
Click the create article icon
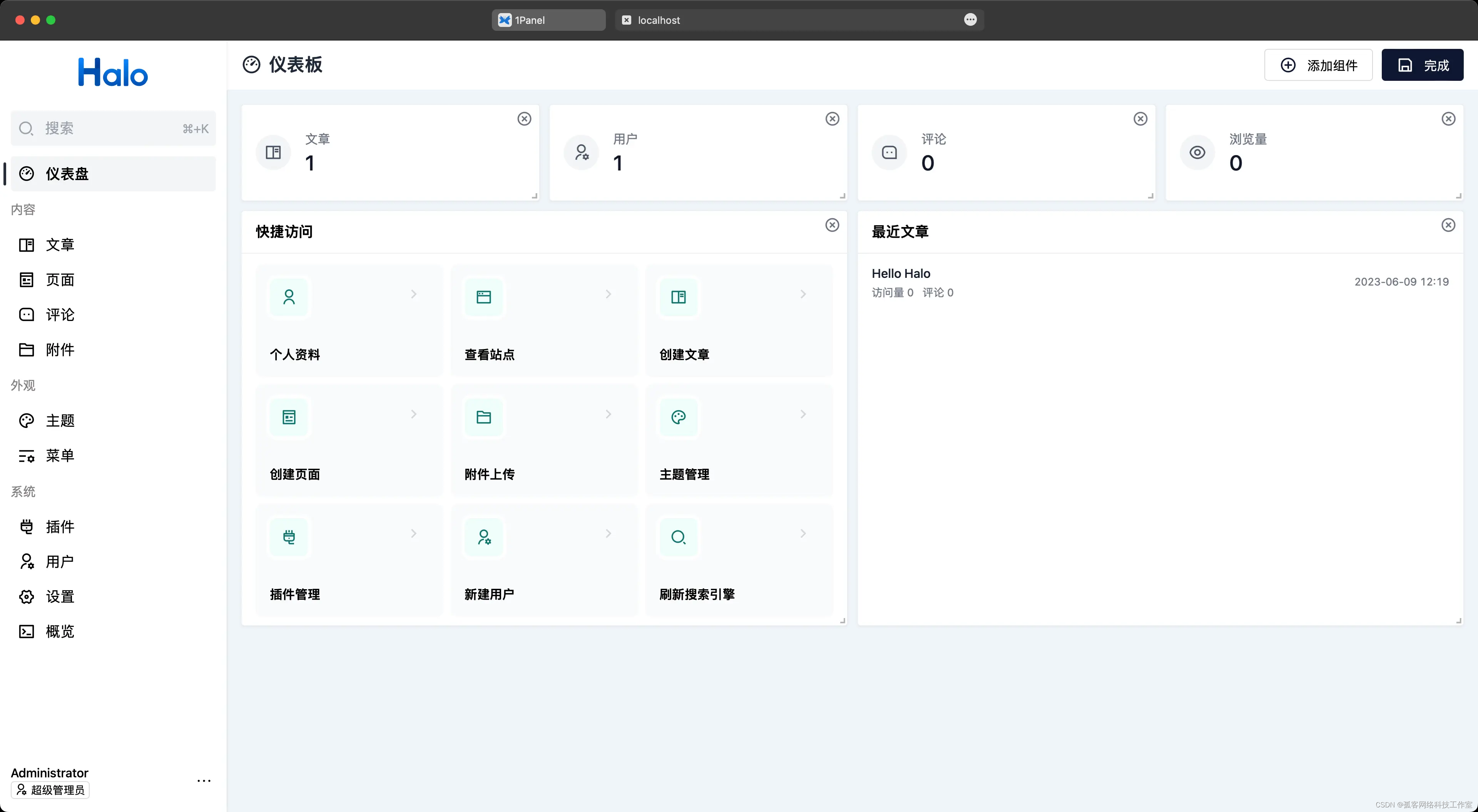click(678, 297)
